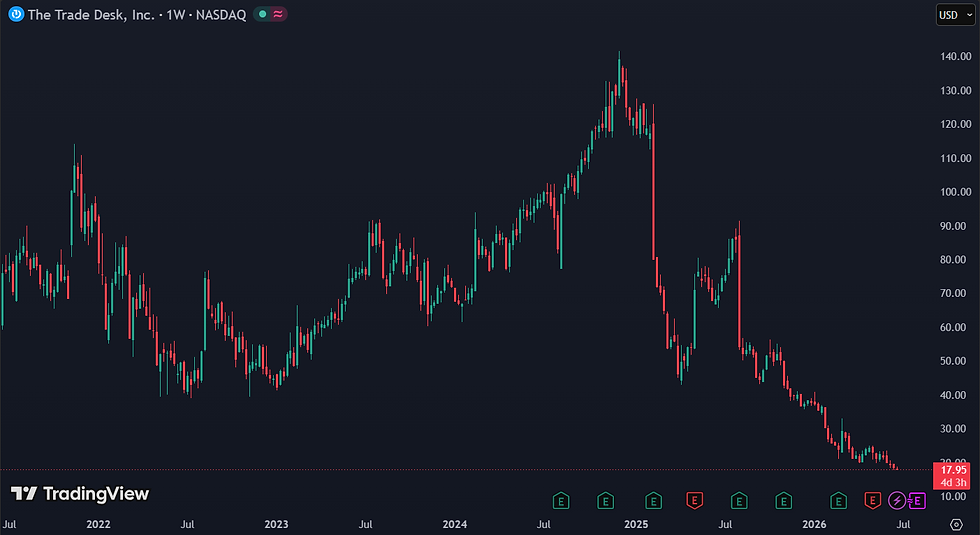Click the 2022 time axis label
980x535 pixels.
(x=98, y=524)
